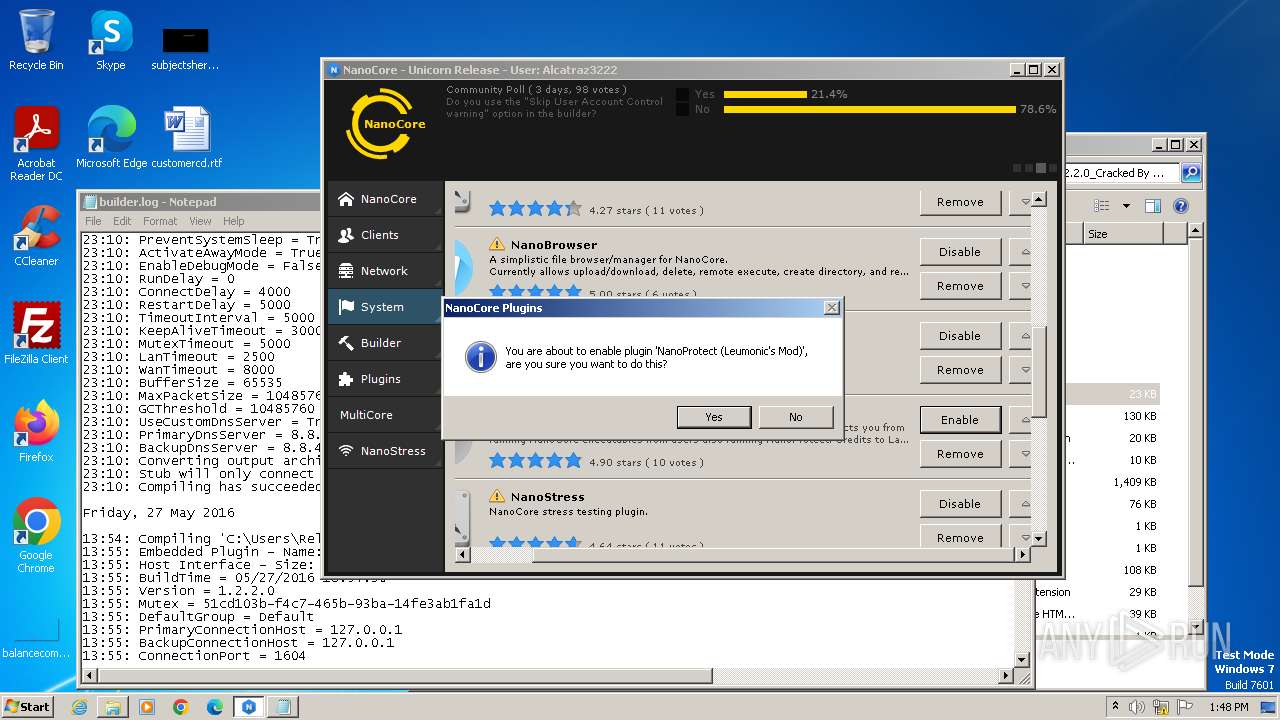
Task: Open Recycle Bin desktop icon
Action: click(x=36, y=40)
